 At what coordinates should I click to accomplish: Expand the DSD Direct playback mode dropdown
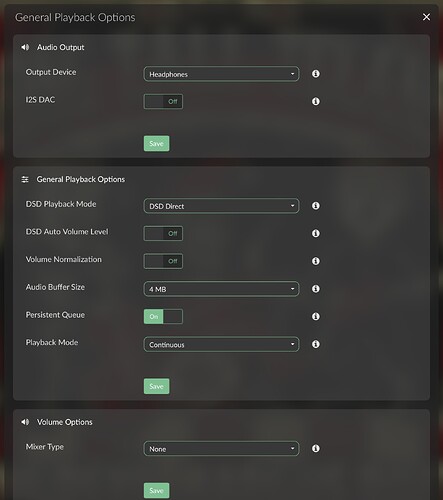click(221, 206)
